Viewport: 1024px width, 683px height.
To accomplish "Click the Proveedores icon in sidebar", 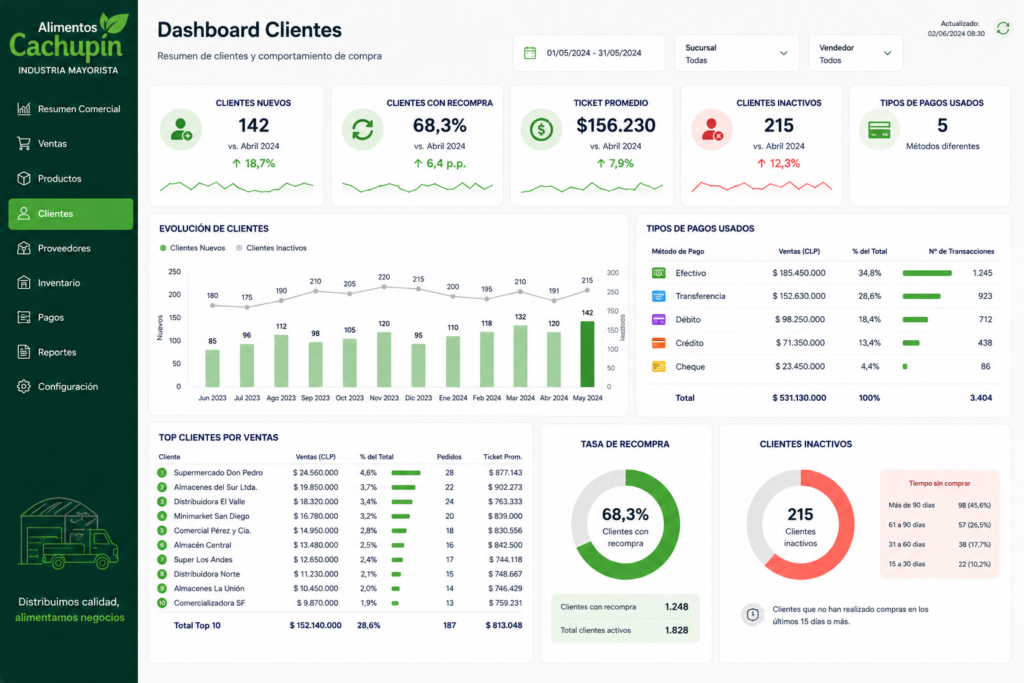I will point(24,248).
